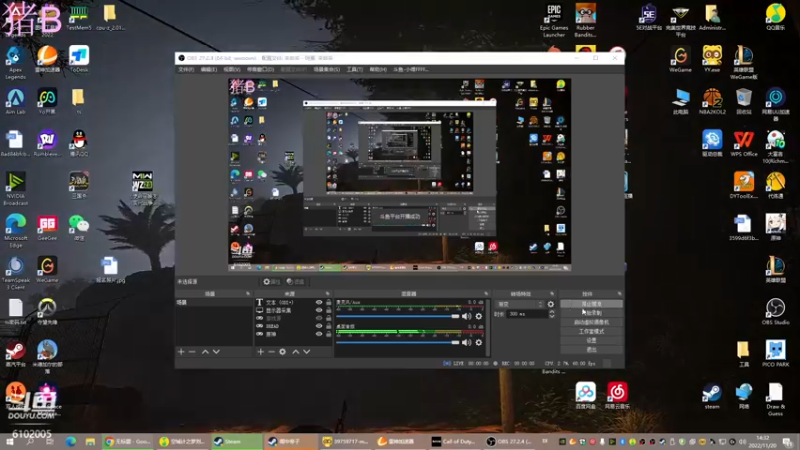Click the 开始录制 start recording button

(x=591, y=313)
